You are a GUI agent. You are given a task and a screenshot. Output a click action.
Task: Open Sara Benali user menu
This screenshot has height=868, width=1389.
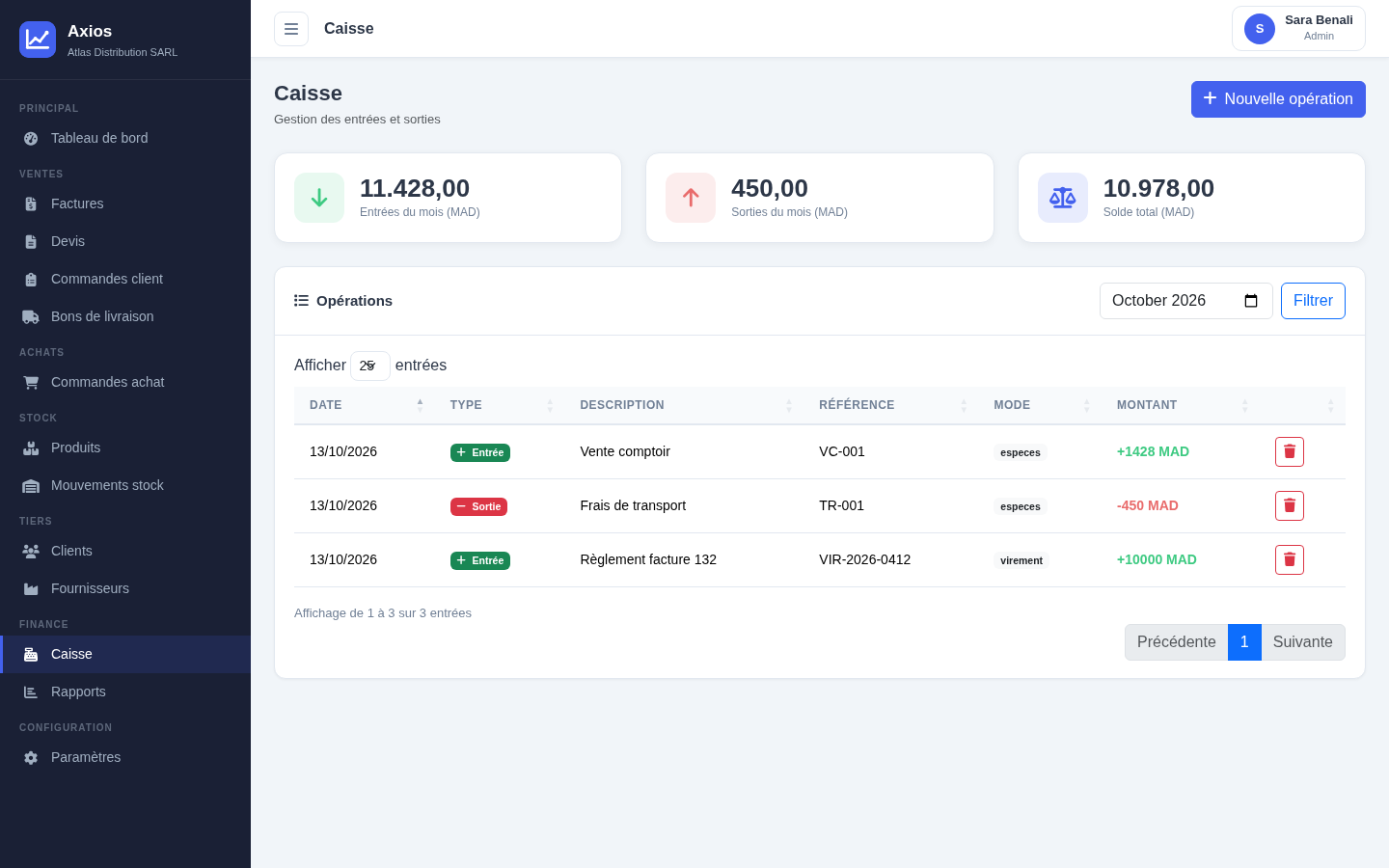pyautogui.click(x=1298, y=29)
